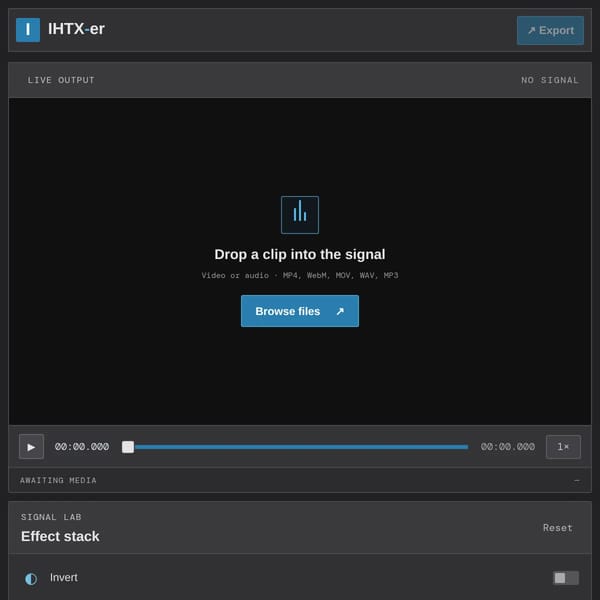The width and height of the screenshot is (600, 600).
Task: Click the Export button
Action: pyautogui.click(x=550, y=30)
